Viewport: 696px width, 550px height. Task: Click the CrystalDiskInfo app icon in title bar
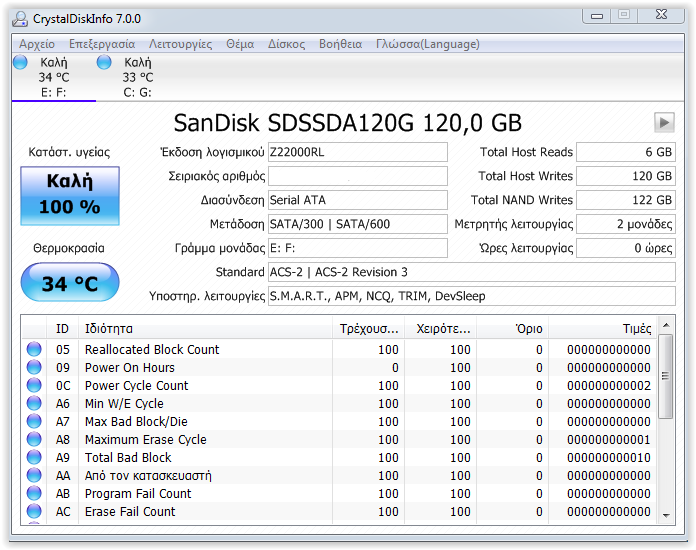pos(20,19)
